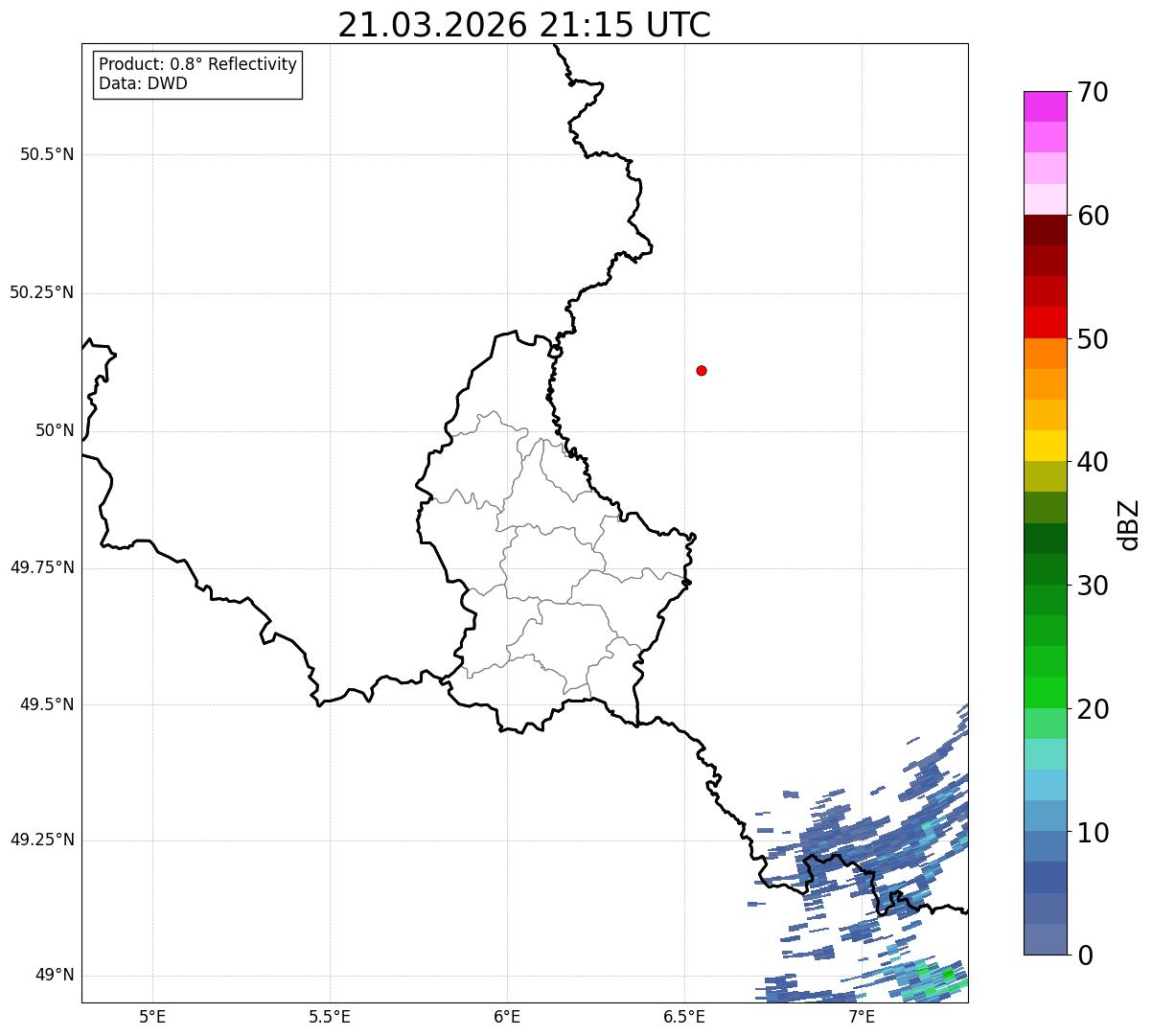Screen dimensions: 1152x1036
Task: Click the colorbar tick label 10
Action: (x=1093, y=832)
